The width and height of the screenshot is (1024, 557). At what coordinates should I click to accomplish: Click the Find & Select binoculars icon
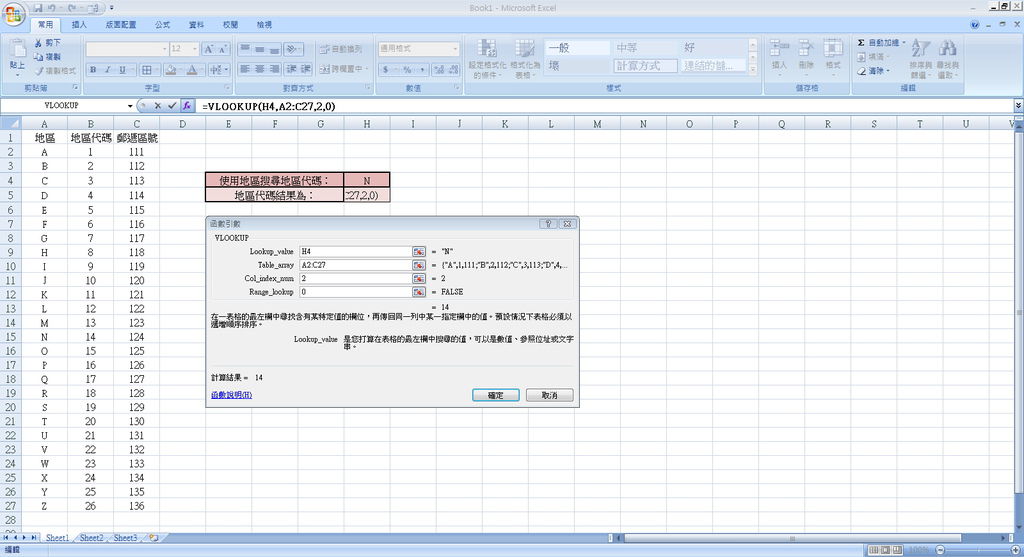[947, 48]
